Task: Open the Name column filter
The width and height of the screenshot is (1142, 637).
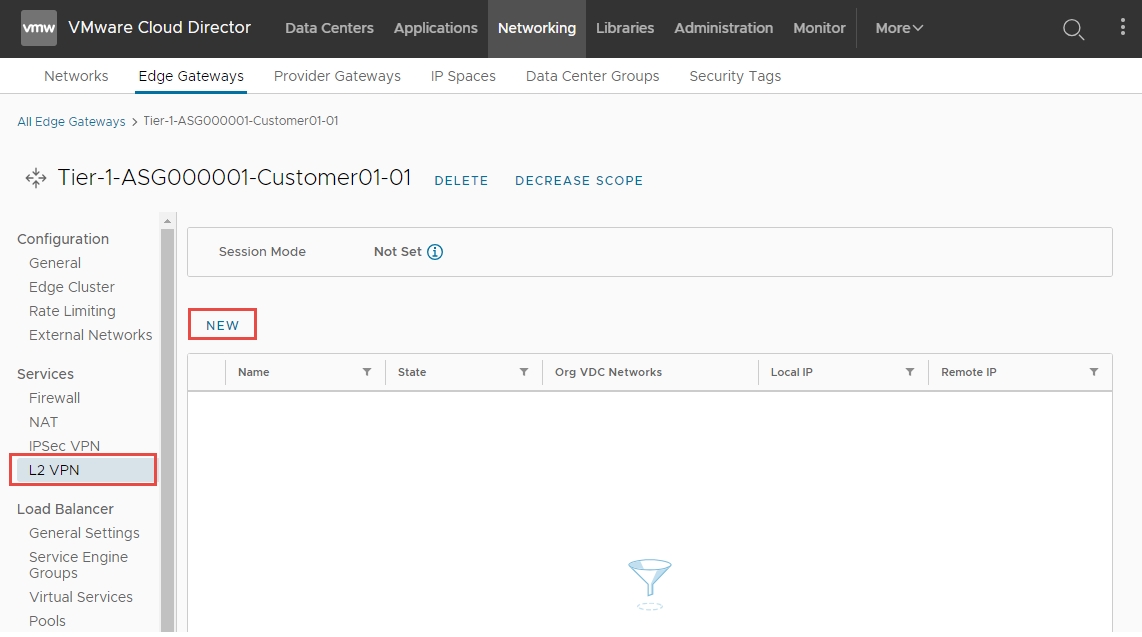Action: [x=367, y=372]
